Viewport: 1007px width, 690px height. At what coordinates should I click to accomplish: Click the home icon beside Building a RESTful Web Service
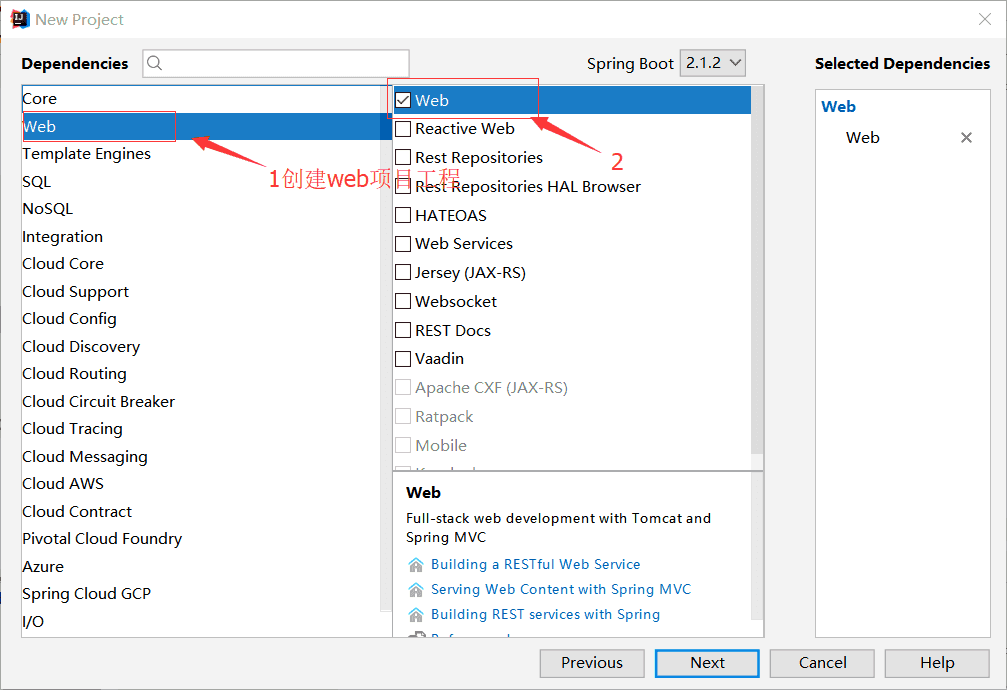416,565
